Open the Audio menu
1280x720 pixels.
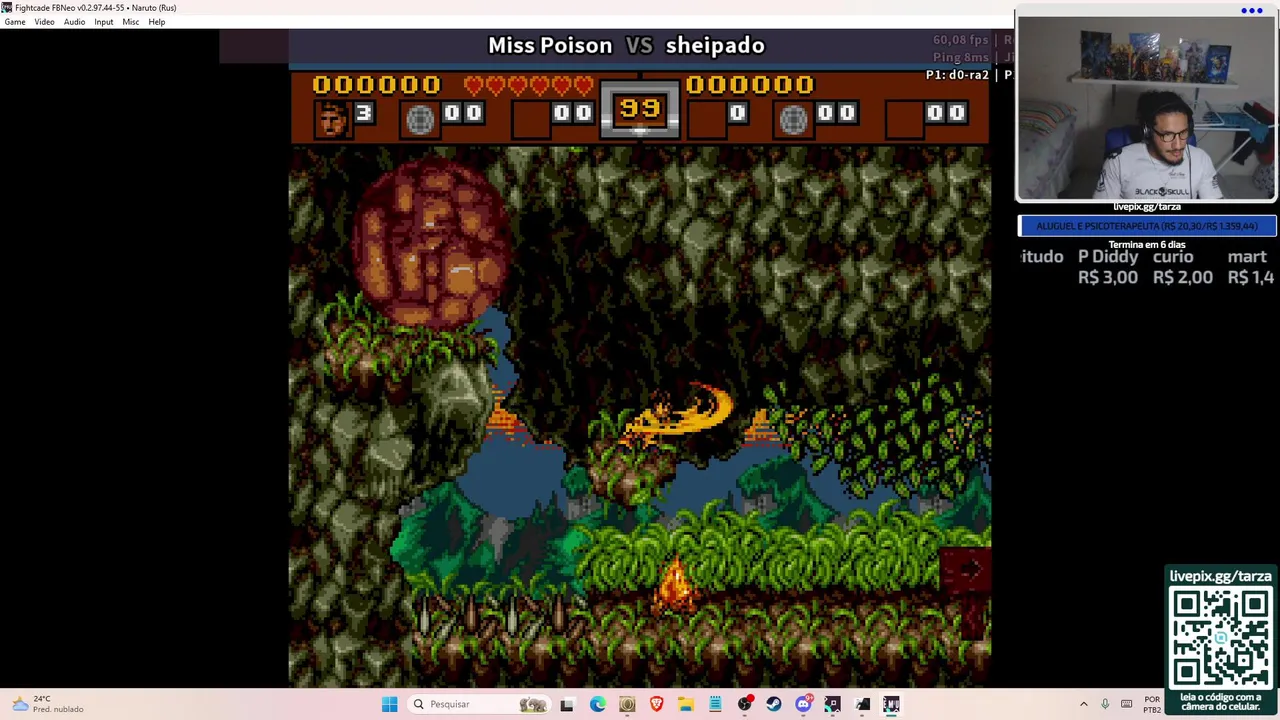[x=74, y=22]
